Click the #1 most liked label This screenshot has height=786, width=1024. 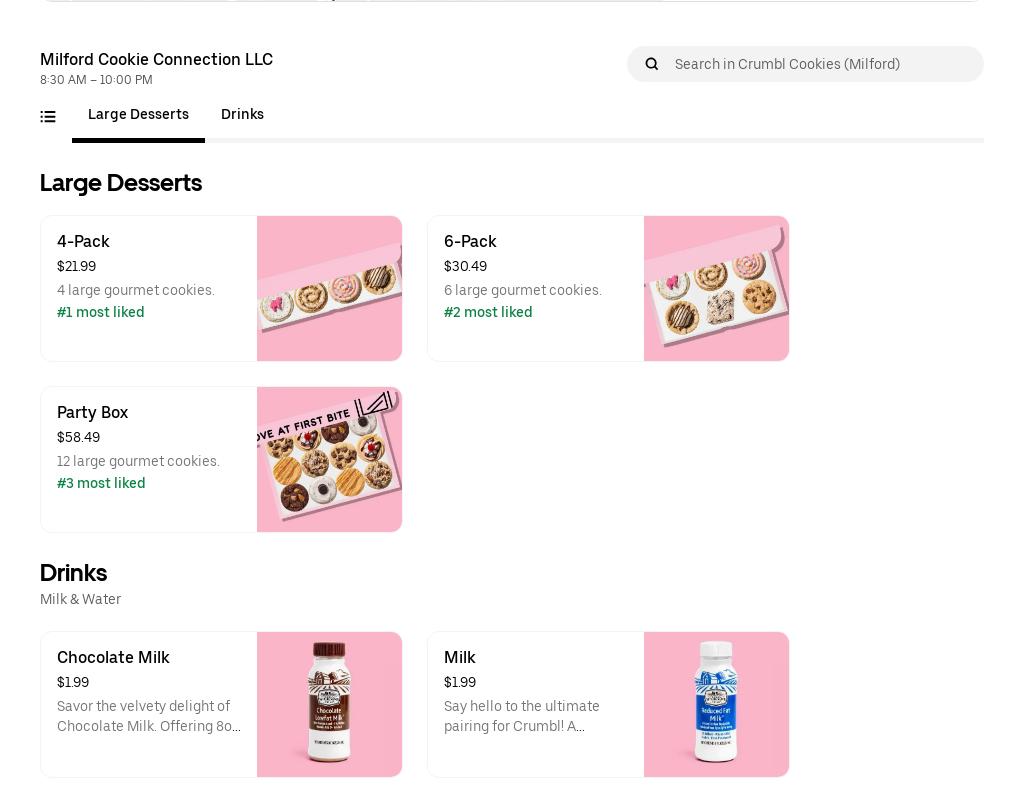[100, 313]
